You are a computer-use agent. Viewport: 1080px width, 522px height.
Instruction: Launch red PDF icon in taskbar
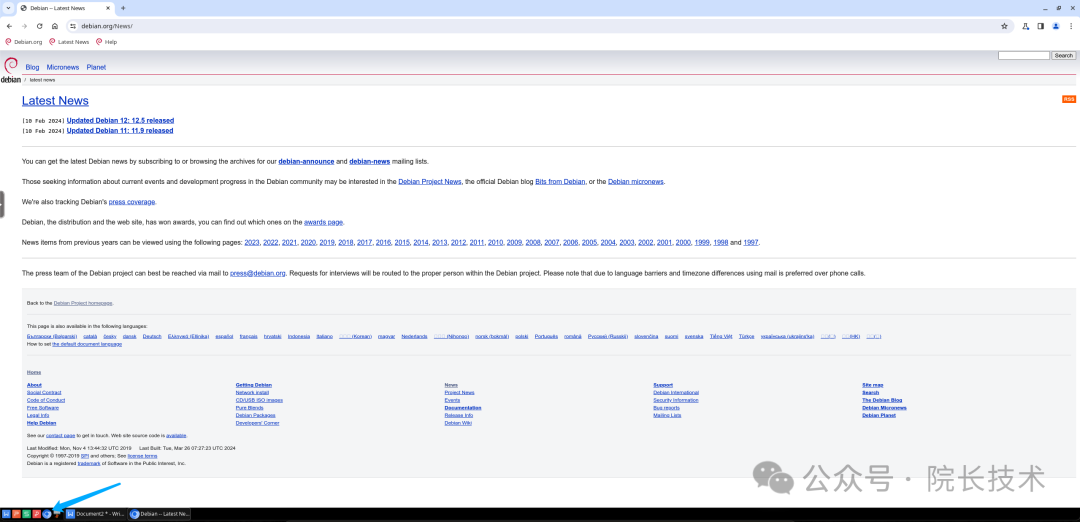tap(37, 514)
